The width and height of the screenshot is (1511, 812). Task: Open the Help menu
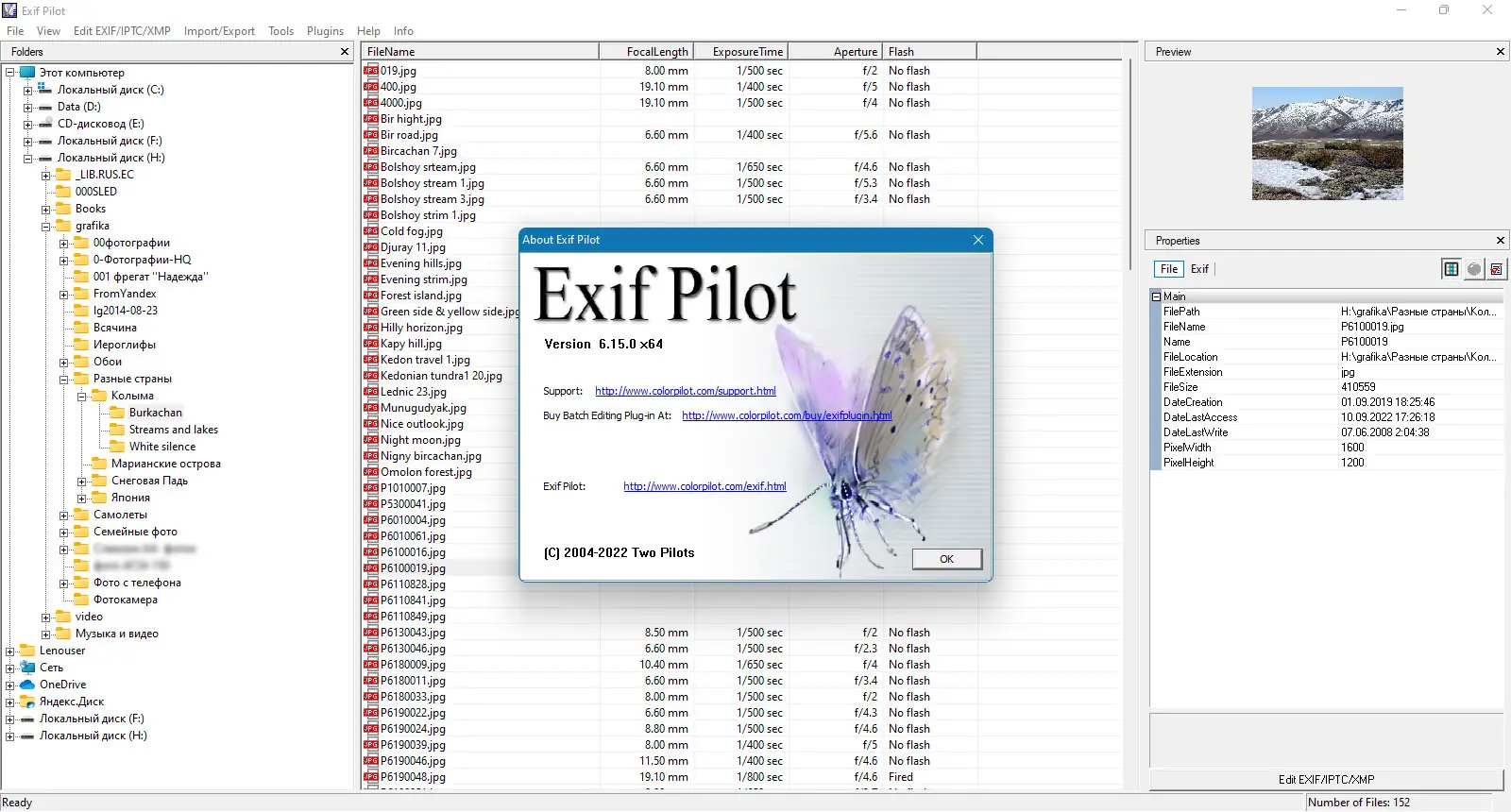pyautogui.click(x=368, y=31)
